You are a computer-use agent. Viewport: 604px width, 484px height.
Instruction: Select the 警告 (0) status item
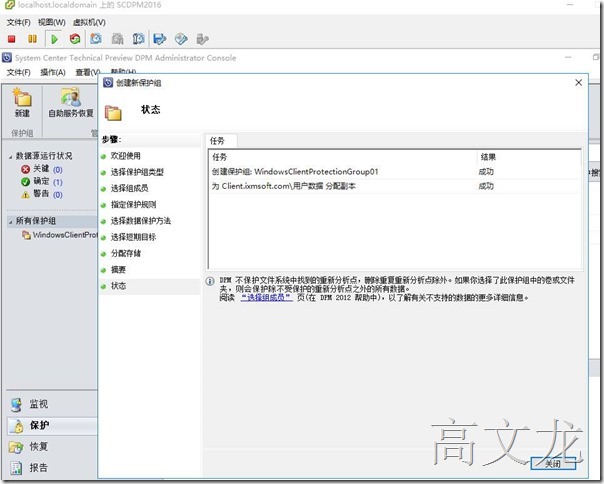(42, 194)
